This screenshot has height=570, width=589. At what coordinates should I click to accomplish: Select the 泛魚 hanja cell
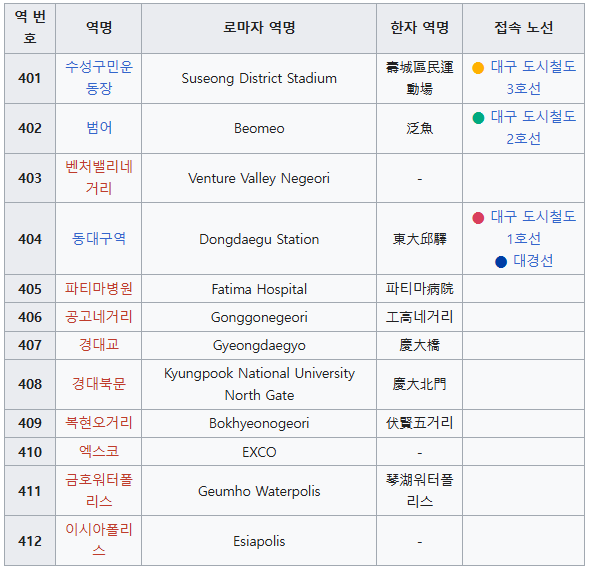coord(420,128)
